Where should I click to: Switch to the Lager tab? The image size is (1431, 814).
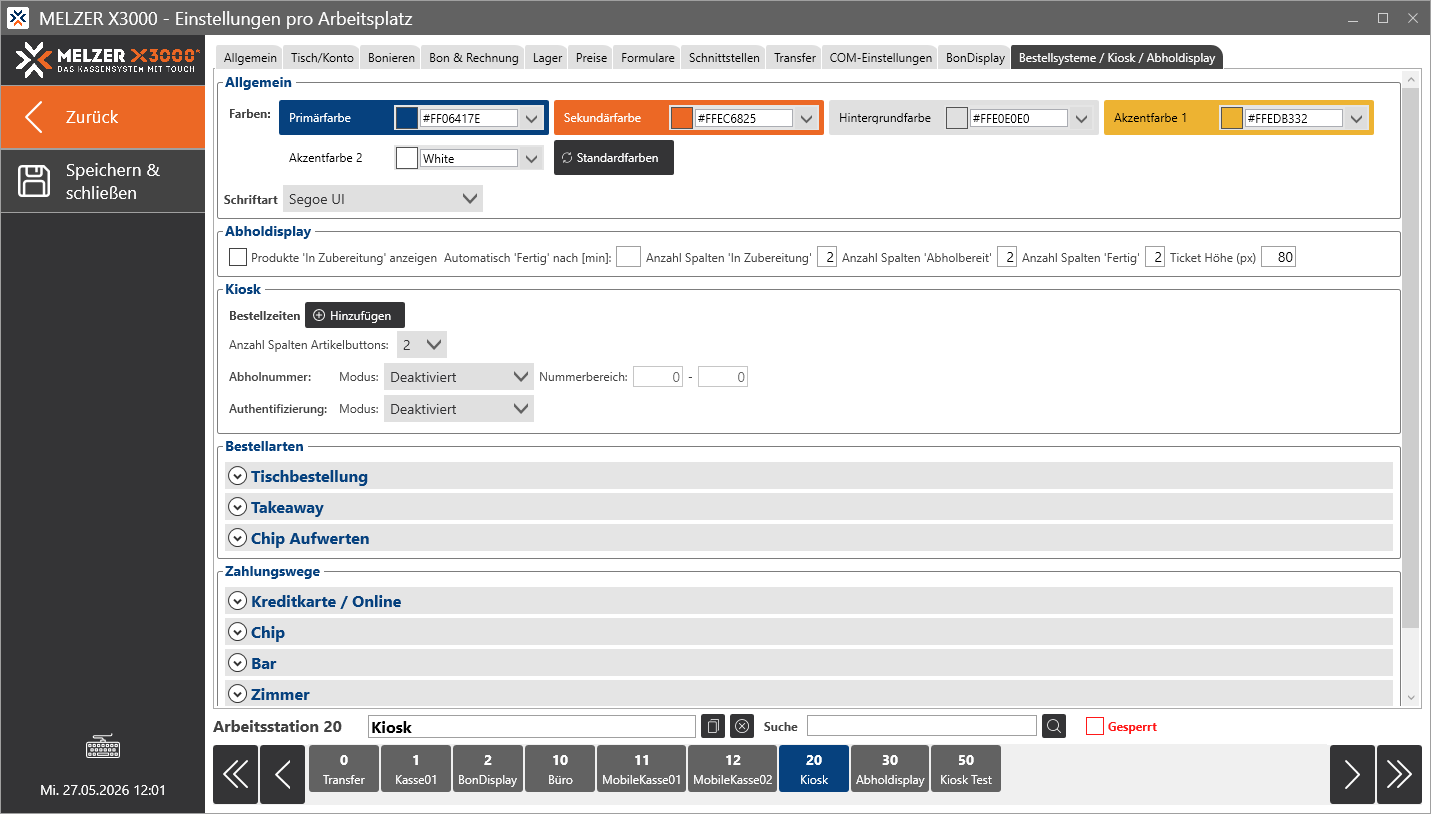pyautogui.click(x=547, y=58)
